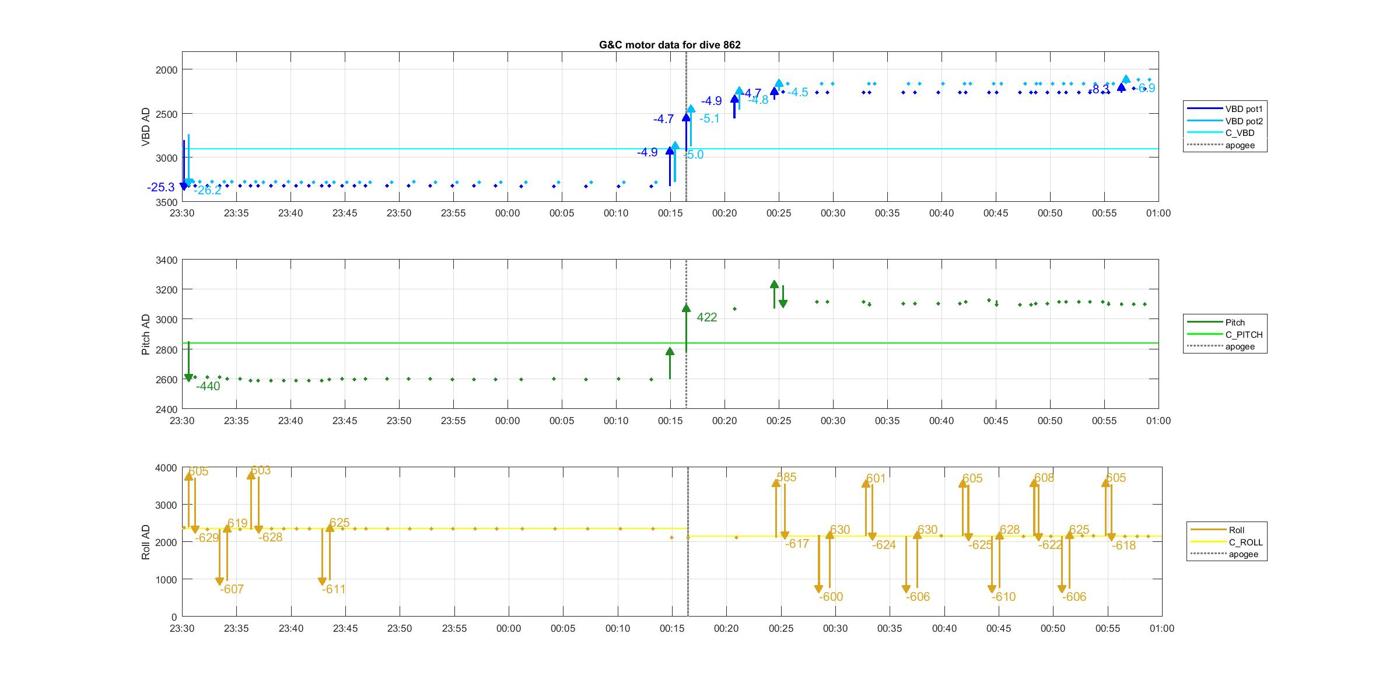The image size is (1400, 693).
Task: Click the "Pitch AD" y-axis label
Action: point(146,335)
